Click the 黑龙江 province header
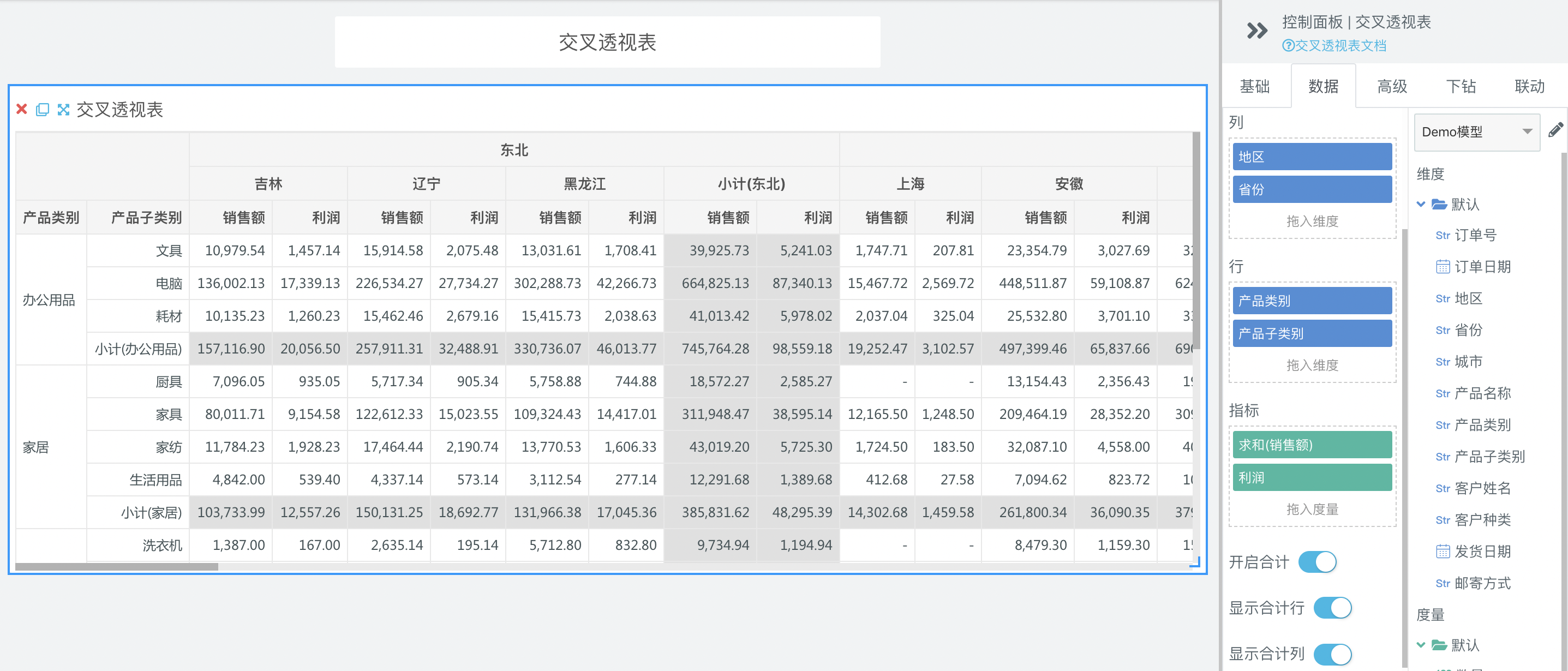Image resolution: width=1568 pixels, height=671 pixels. [585, 184]
